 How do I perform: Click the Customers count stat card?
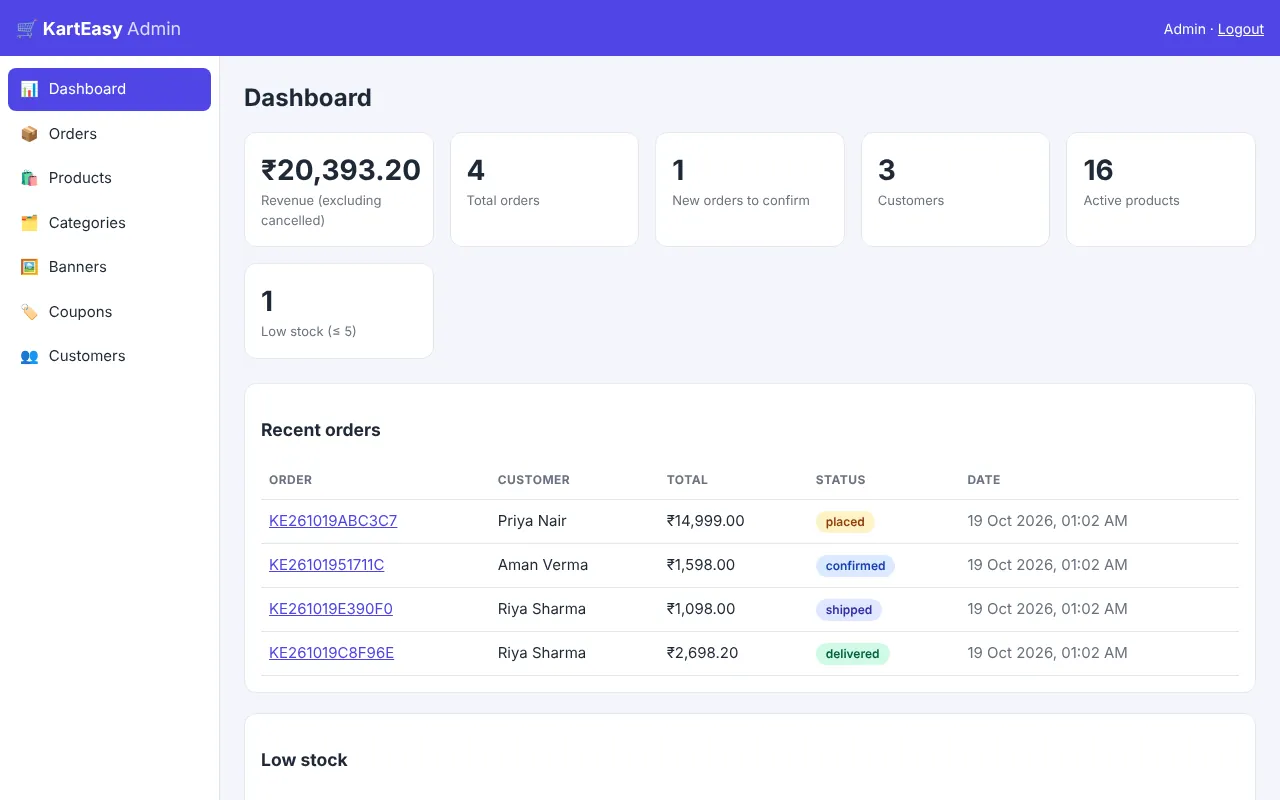[955, 190]
